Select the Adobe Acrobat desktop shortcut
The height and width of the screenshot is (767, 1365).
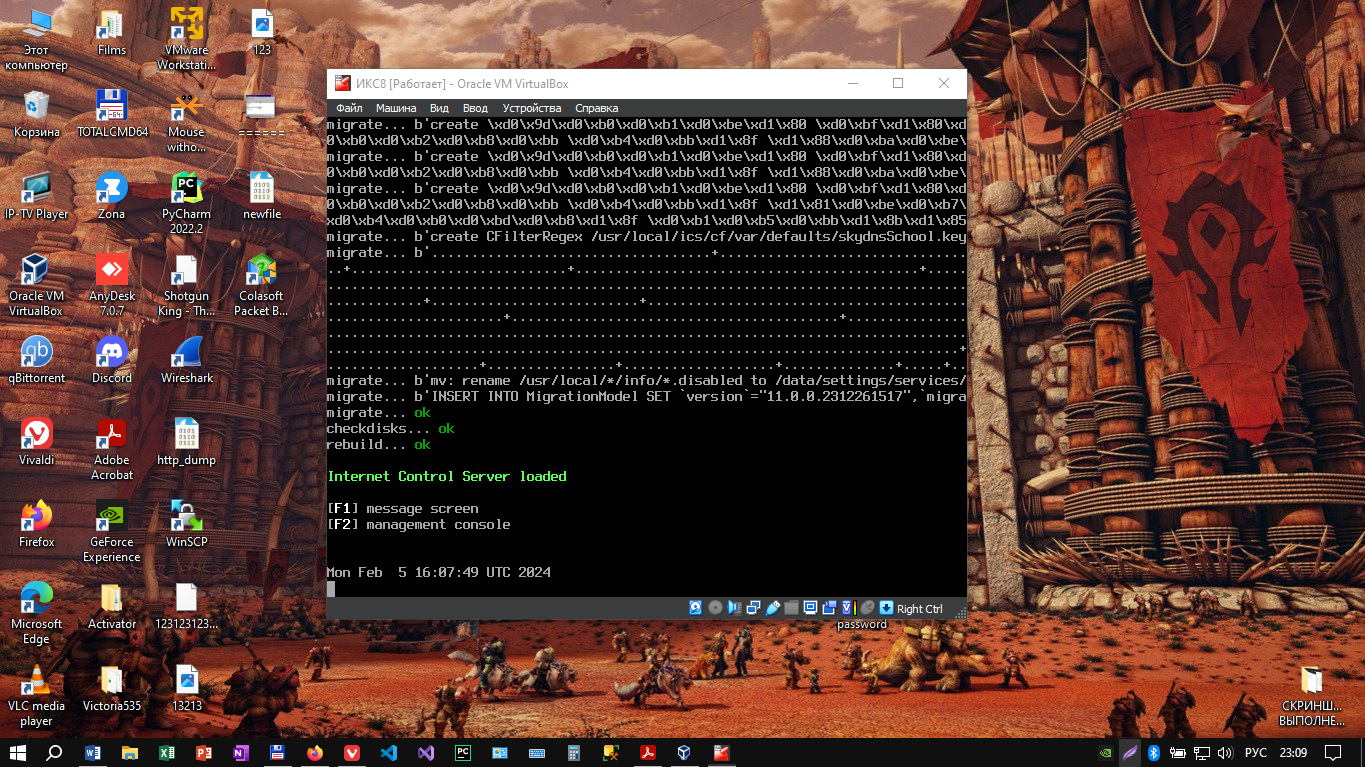(112, 450)
